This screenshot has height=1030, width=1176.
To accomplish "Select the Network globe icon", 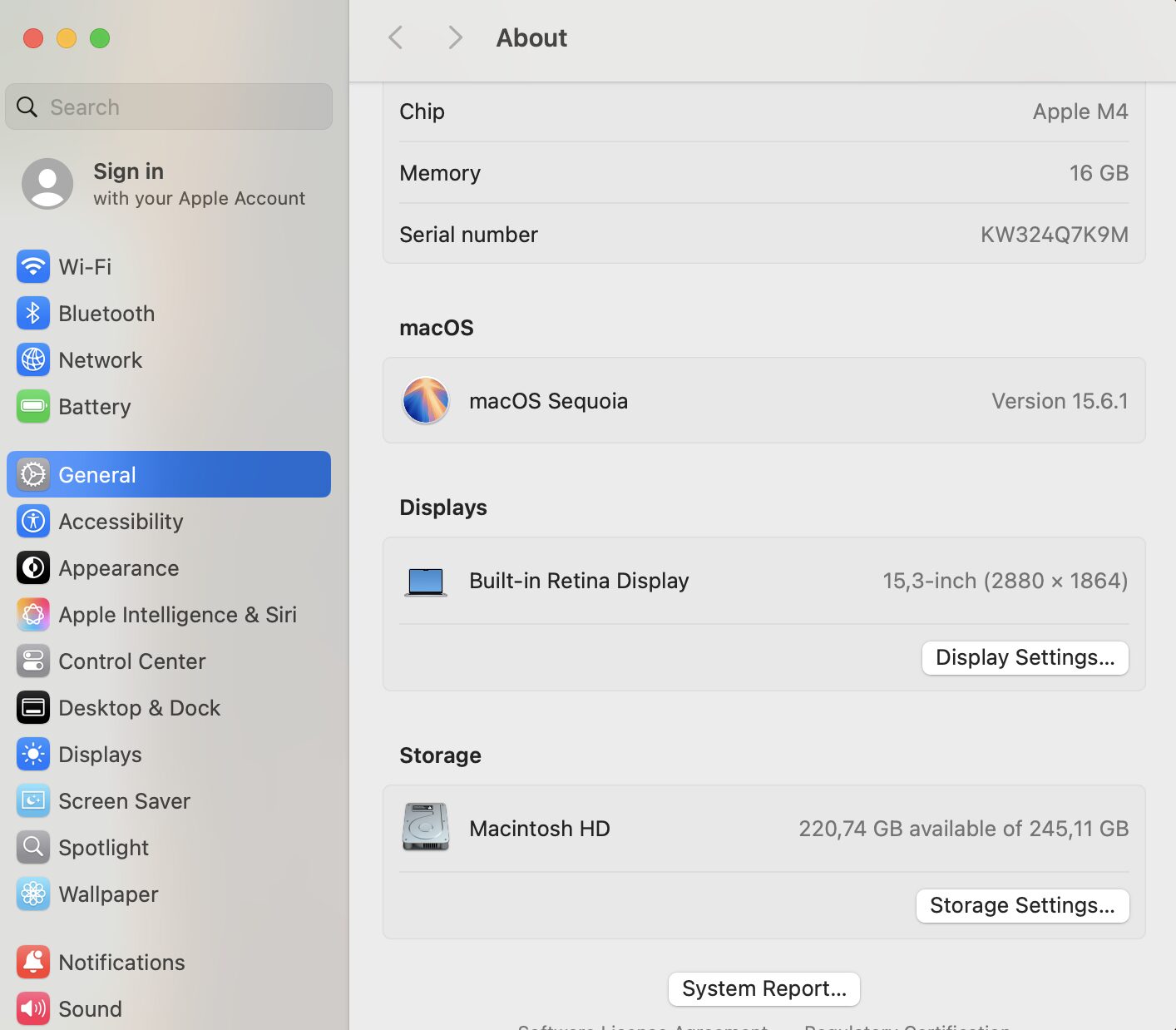I will 33,360.
